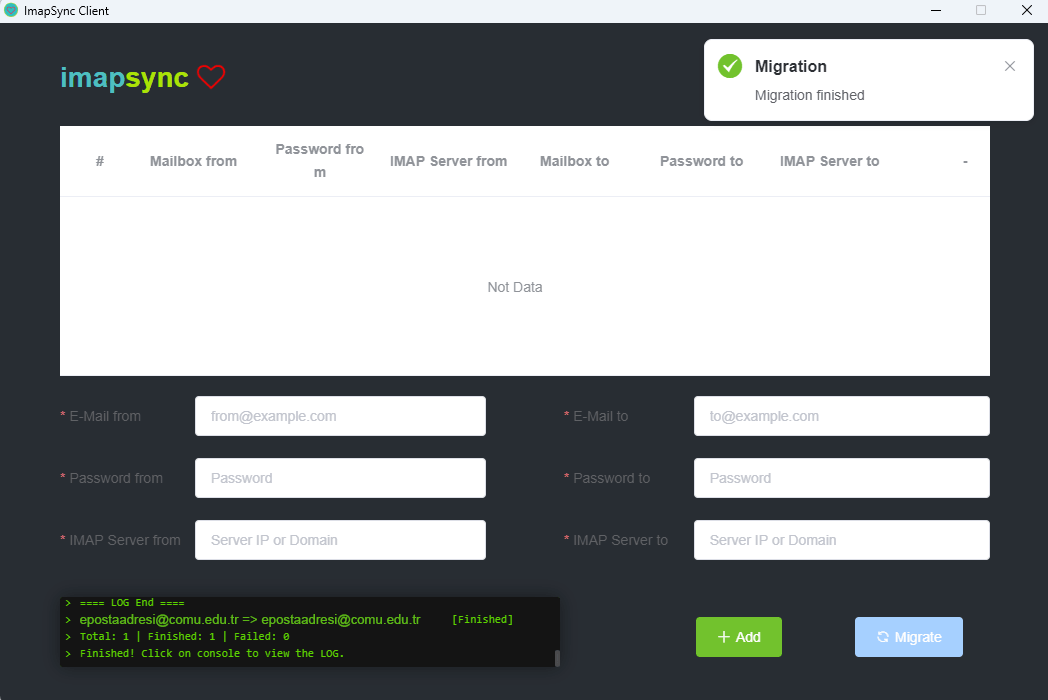Click the red heart icon beside imapsync logo
This screenshot has height=700, width=1048.
click(211, 77)
